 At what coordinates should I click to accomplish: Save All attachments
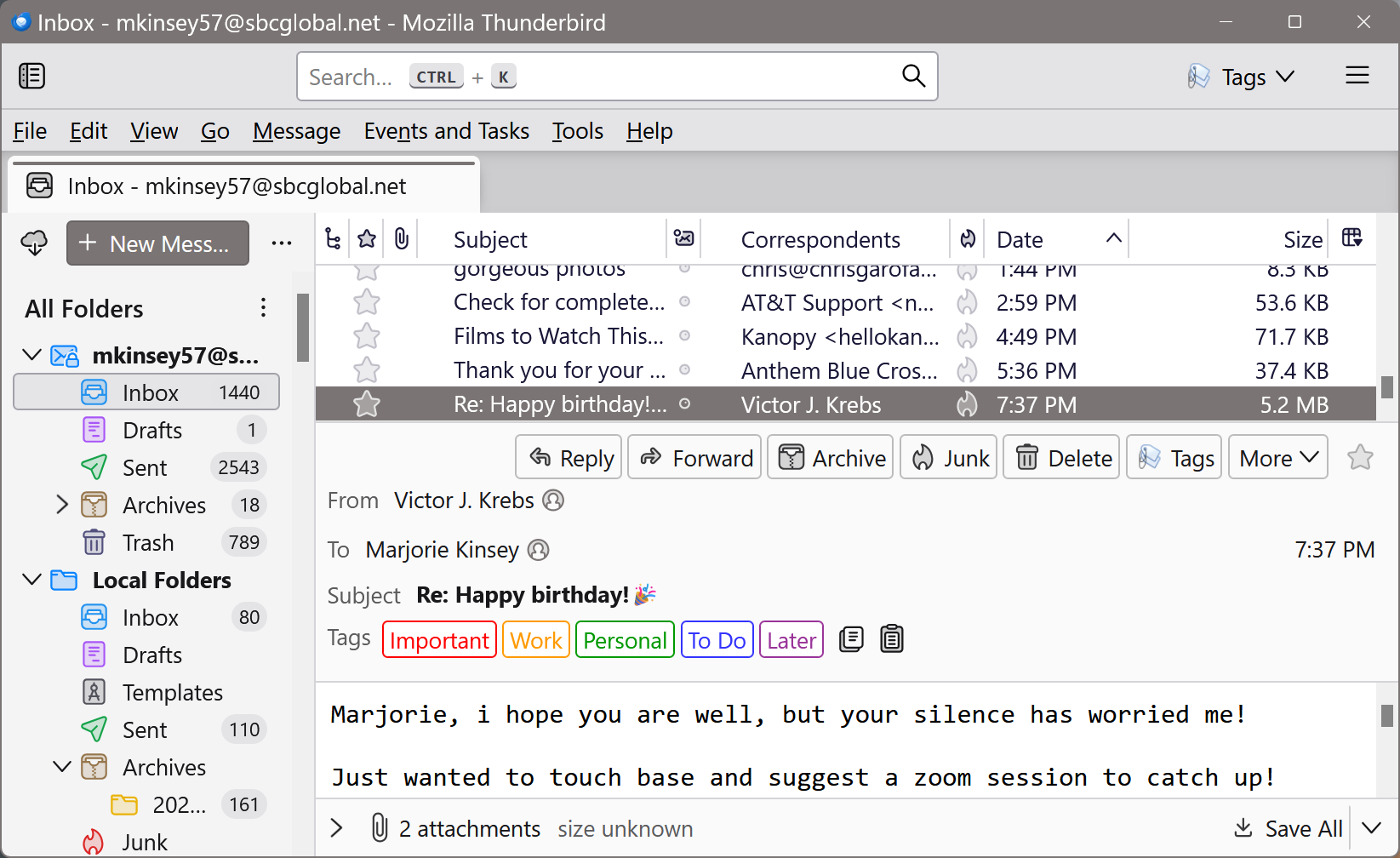(1288, 827)
